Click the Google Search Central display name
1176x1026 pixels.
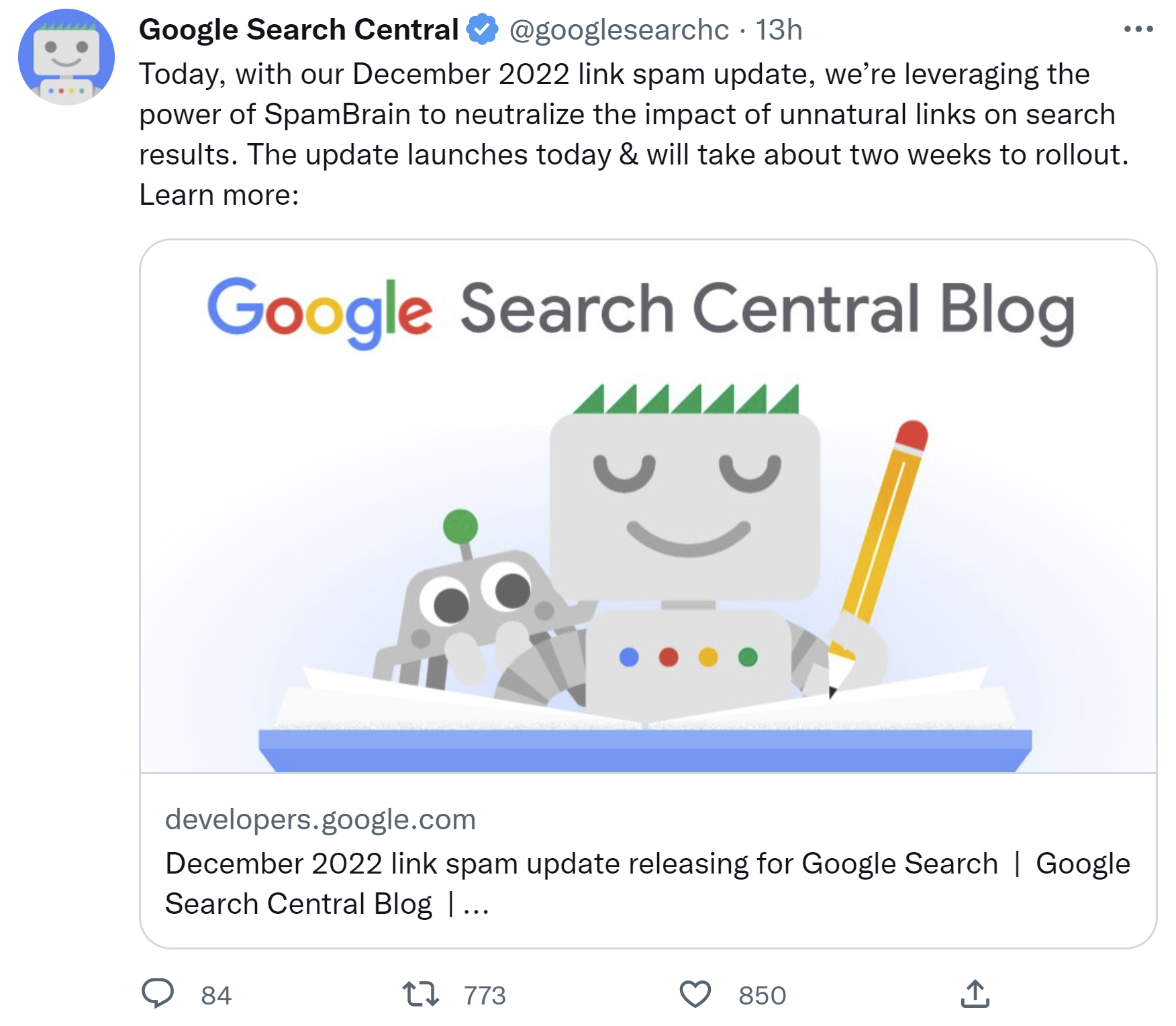[297, 28]
